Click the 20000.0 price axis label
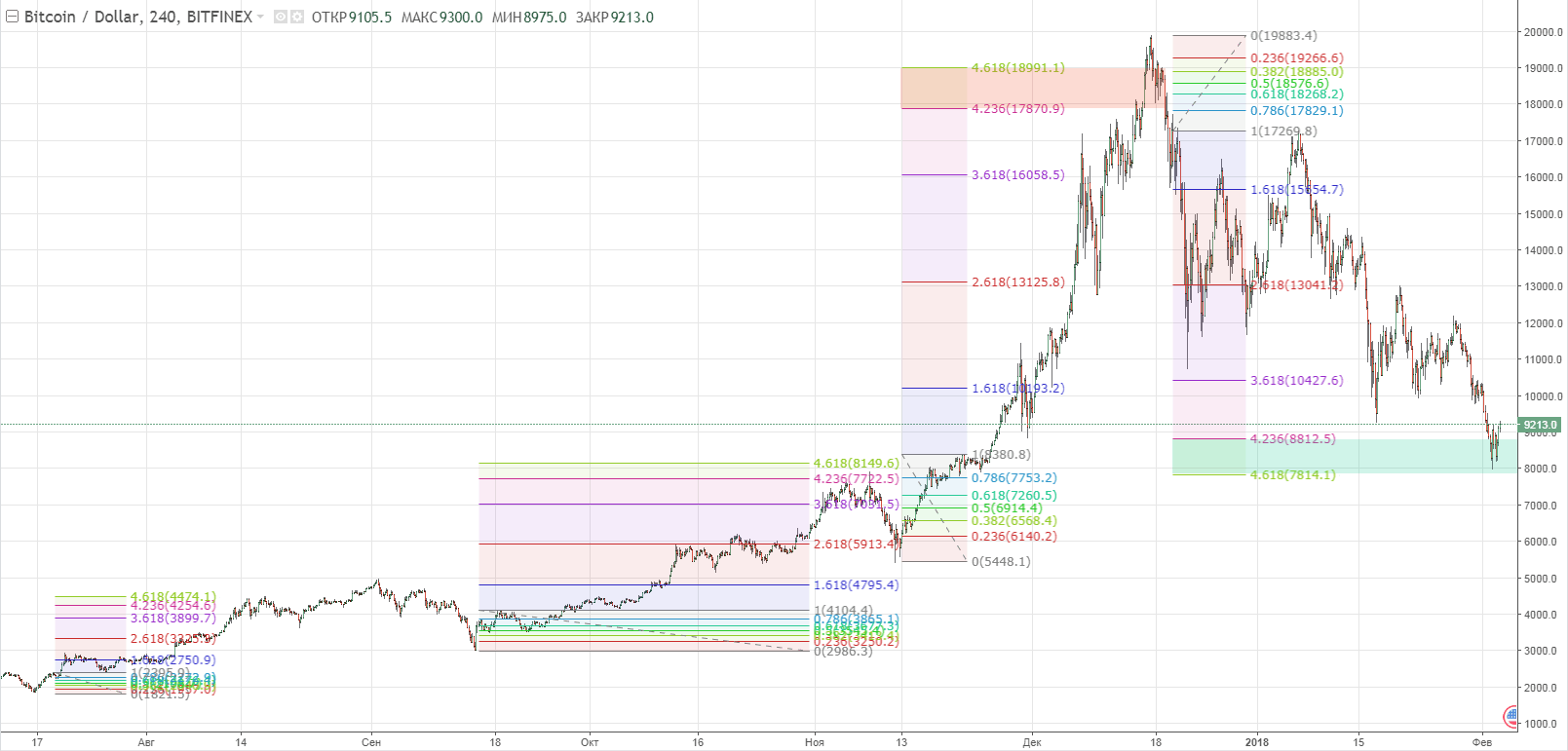 [x=1544, y=32]
